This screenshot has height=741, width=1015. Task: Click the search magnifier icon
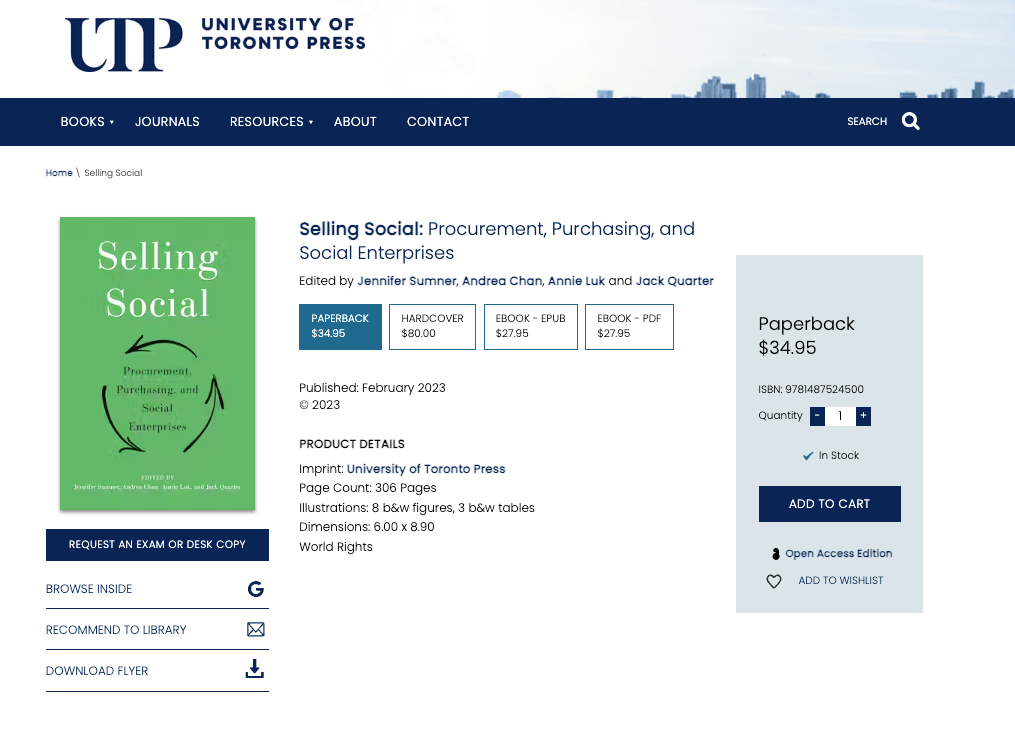tap(910, 121)
